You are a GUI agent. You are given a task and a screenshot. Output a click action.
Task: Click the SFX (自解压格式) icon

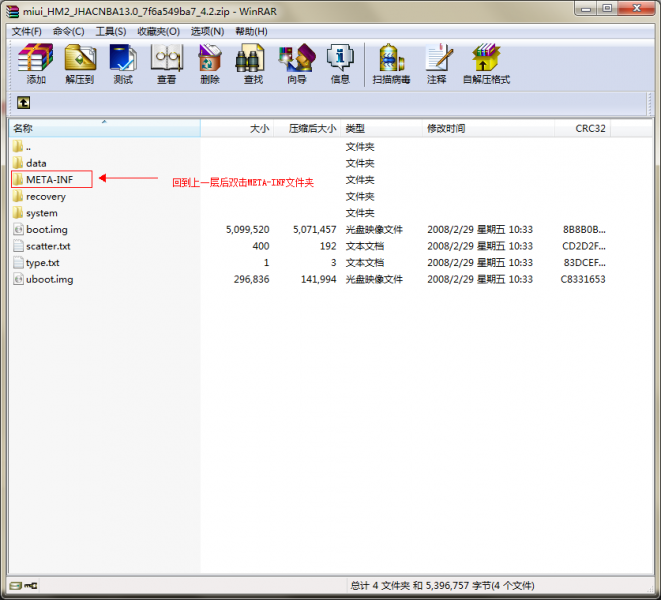pyautogui.click(x=486, y=64)
